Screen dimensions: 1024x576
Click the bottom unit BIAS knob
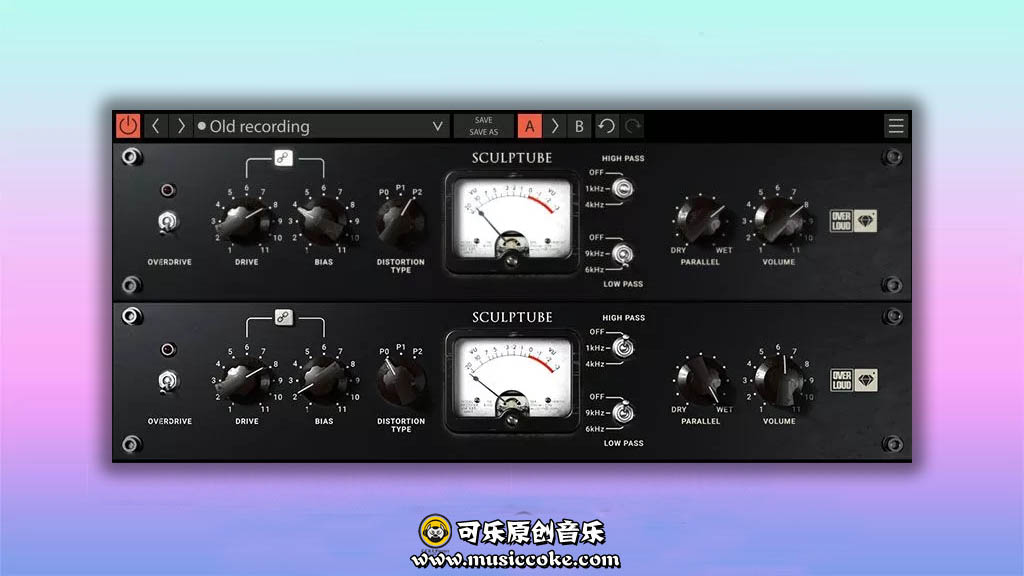pos(323,380)
